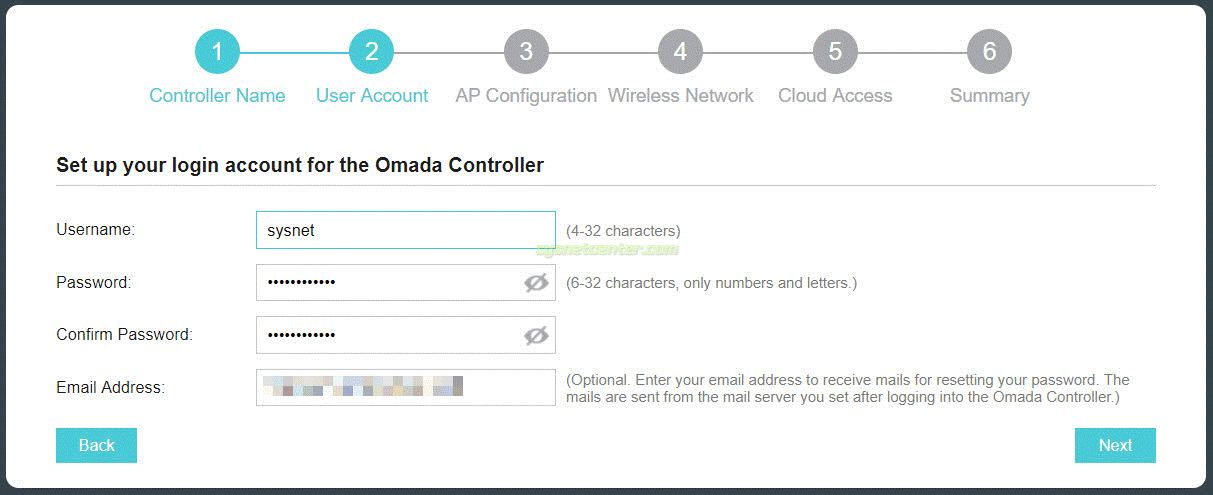The height and width of the screenshot is (495, 1213).
Task: Click the 'Set up your login account' heading
Action: point(300,165)
